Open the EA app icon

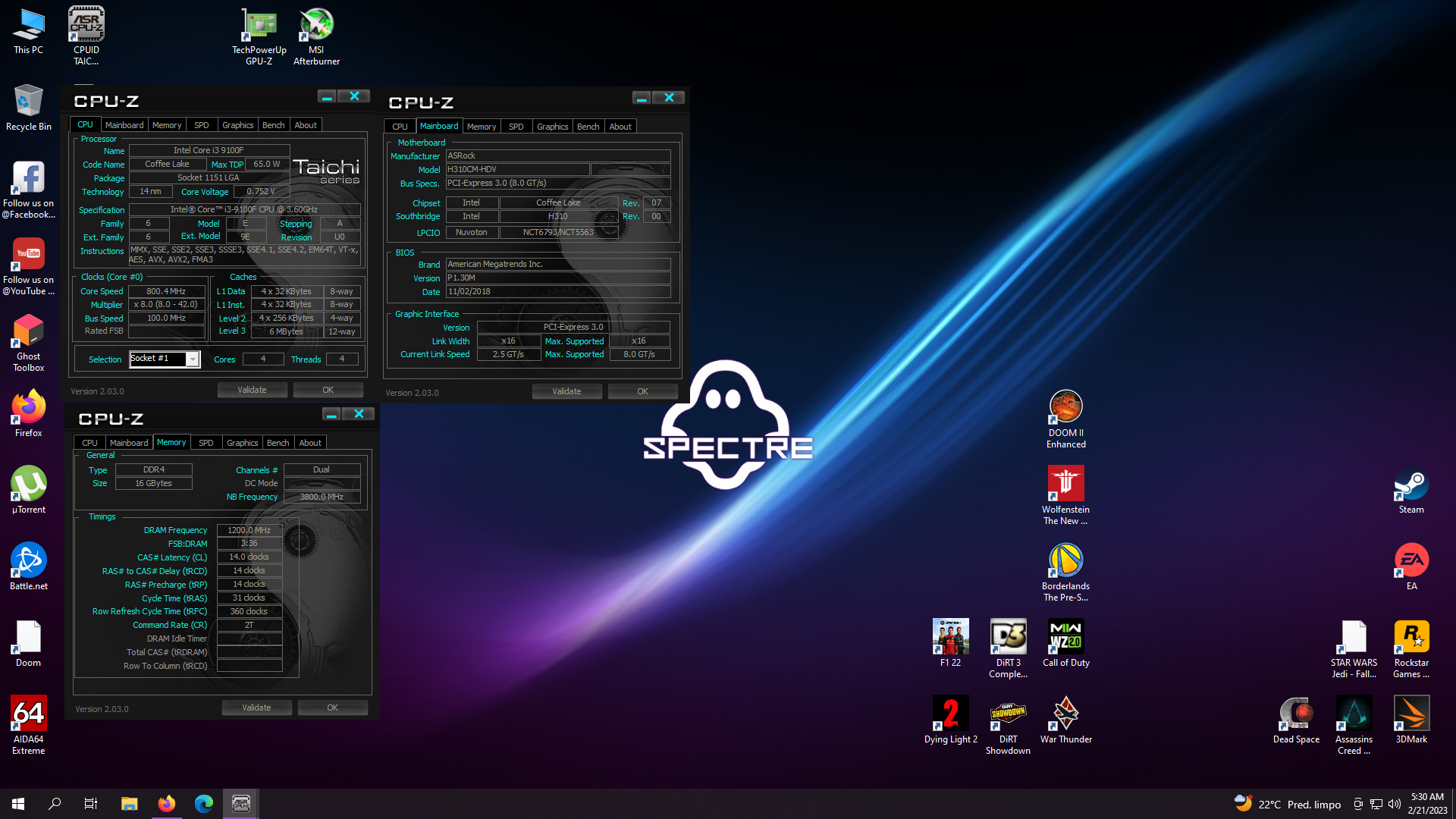click(x=1411, y=566)
